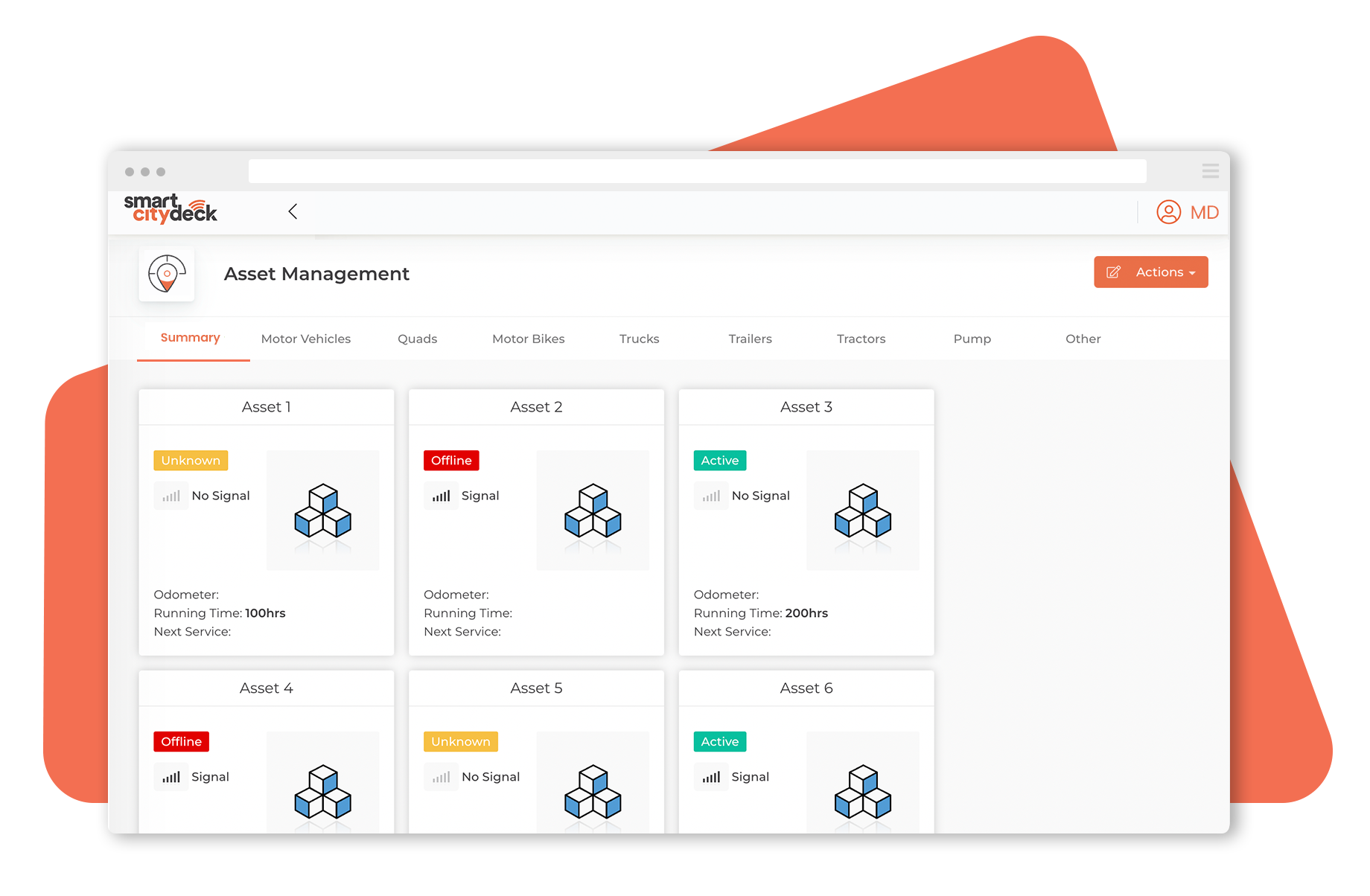This screenshot has width=1370, height=896.
Task: Toggle the Offline status badge on Asset 2
Action: pyautogui.click(x=450, y=460)
